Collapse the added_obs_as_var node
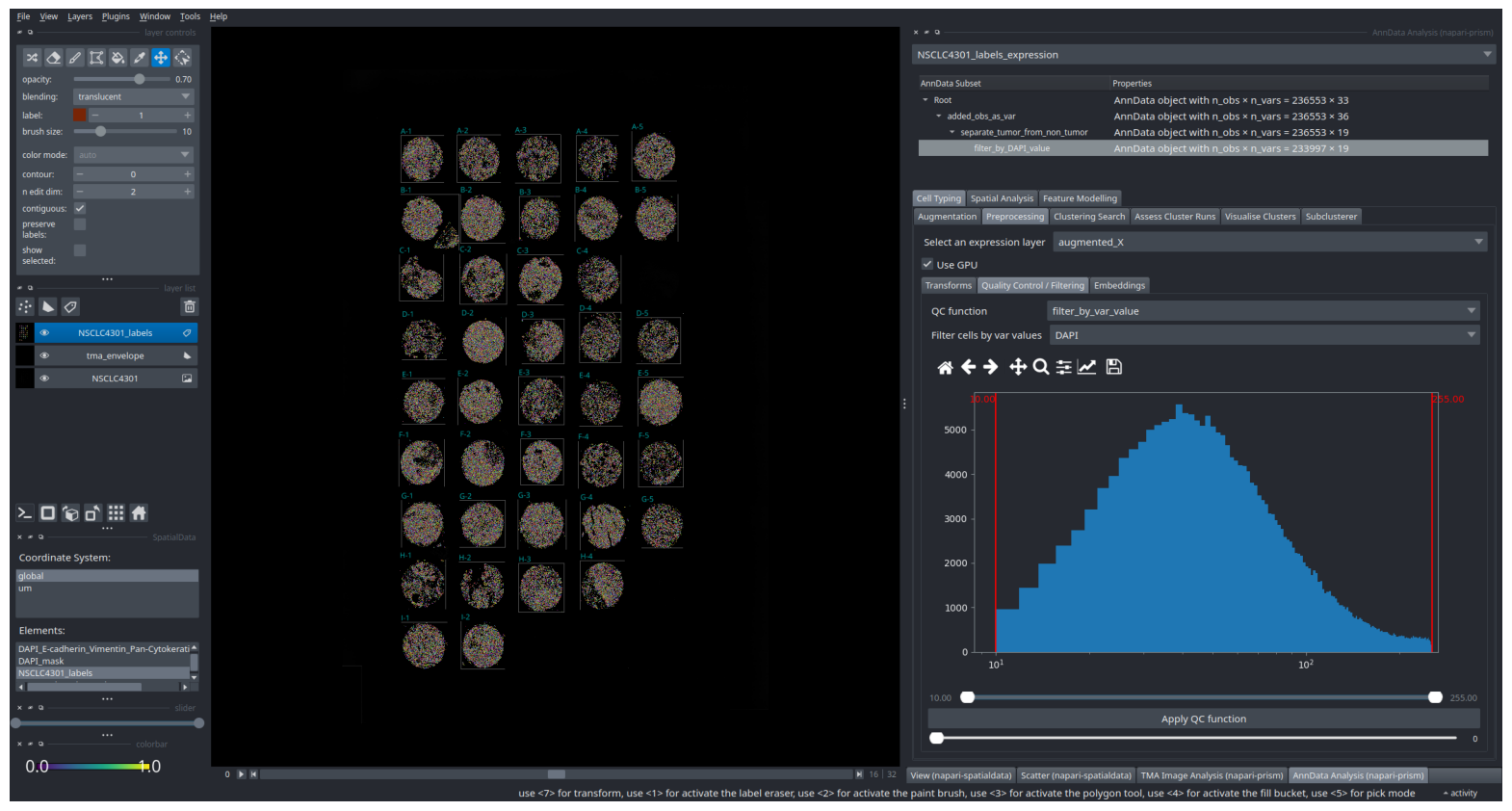Image resolution: width=1512 pixels, height=811 pixels. 939,117
